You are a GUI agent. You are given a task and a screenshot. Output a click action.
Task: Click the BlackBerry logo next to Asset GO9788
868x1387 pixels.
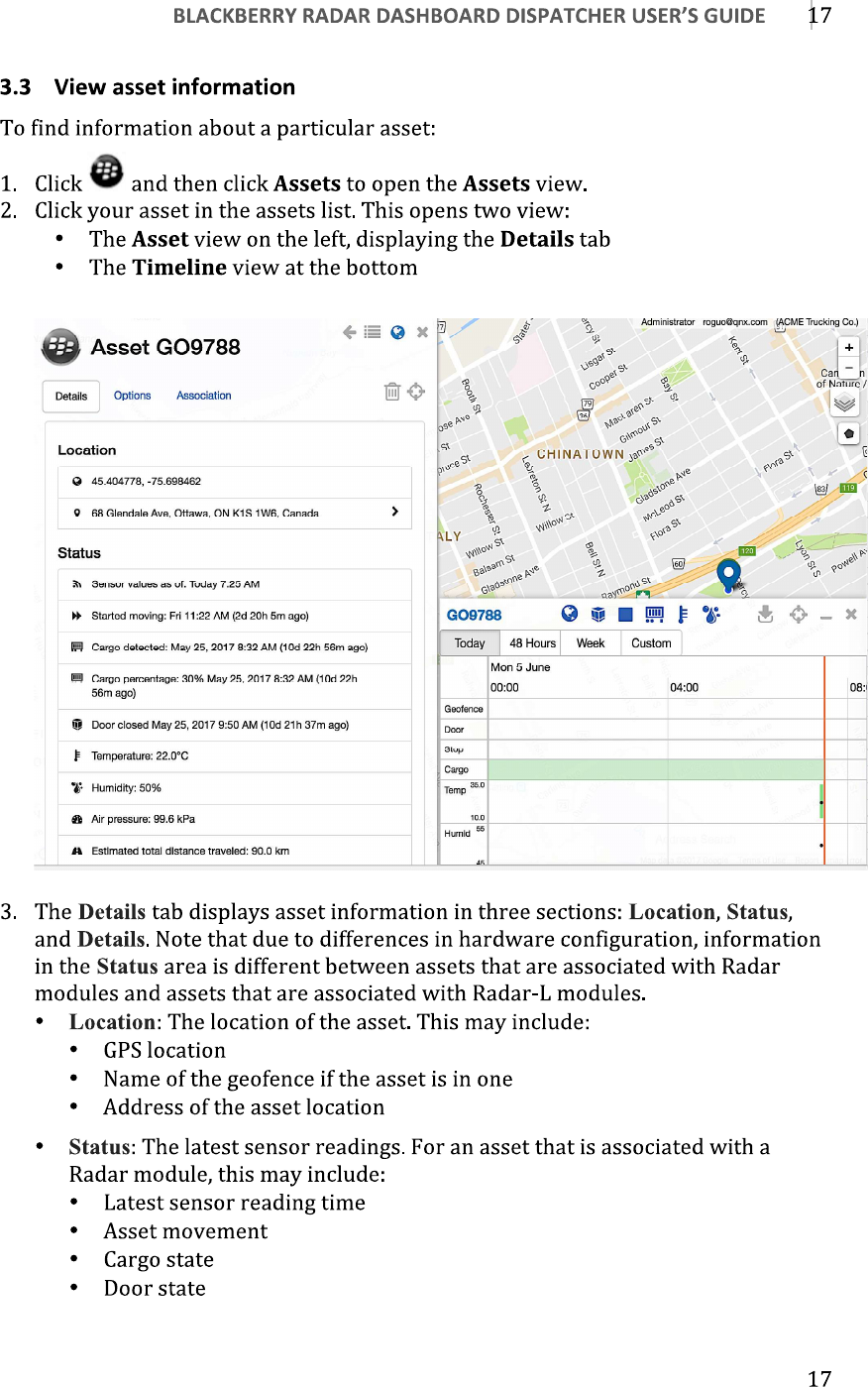pyautogui.click(x=60, y=347)
